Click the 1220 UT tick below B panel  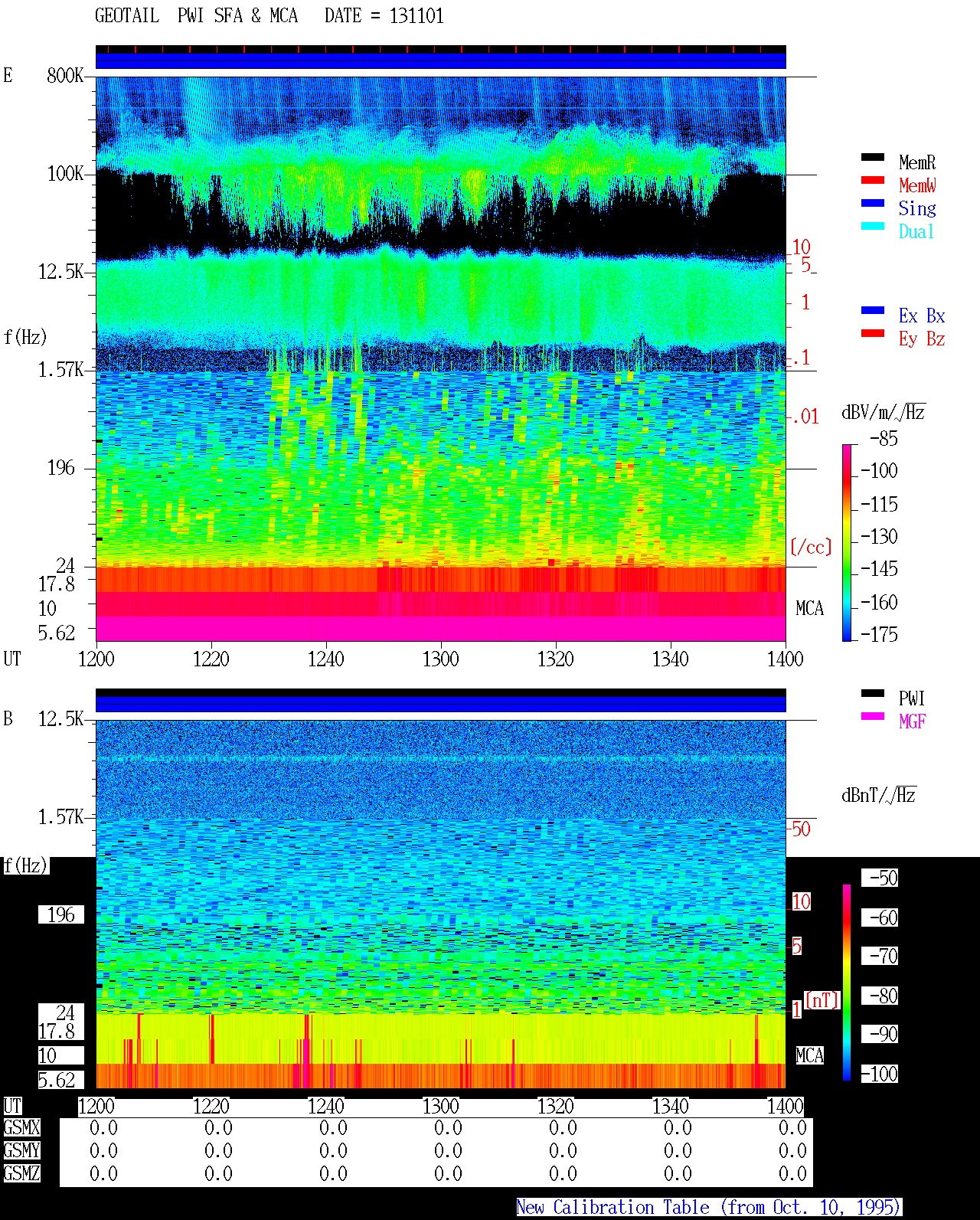[x=211, y=1106]
